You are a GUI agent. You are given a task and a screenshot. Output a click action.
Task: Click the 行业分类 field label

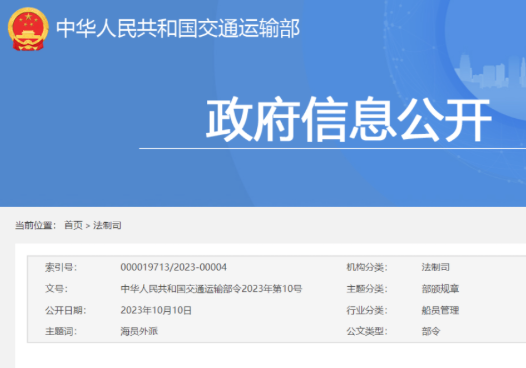[367, 310]
